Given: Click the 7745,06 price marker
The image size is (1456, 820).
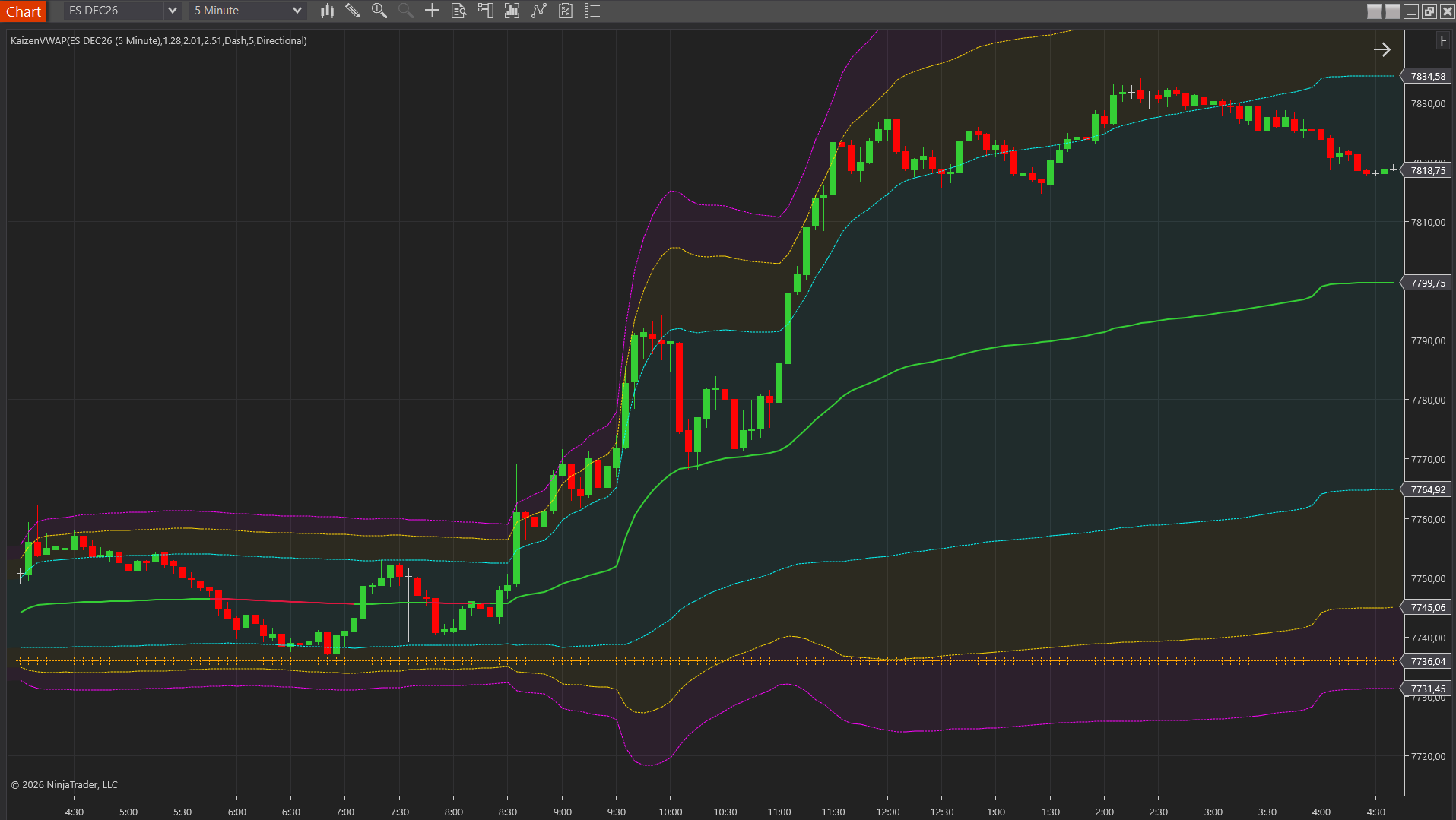Looking at the screenshot, I should pyautogui.click(x=1427, y=607).
